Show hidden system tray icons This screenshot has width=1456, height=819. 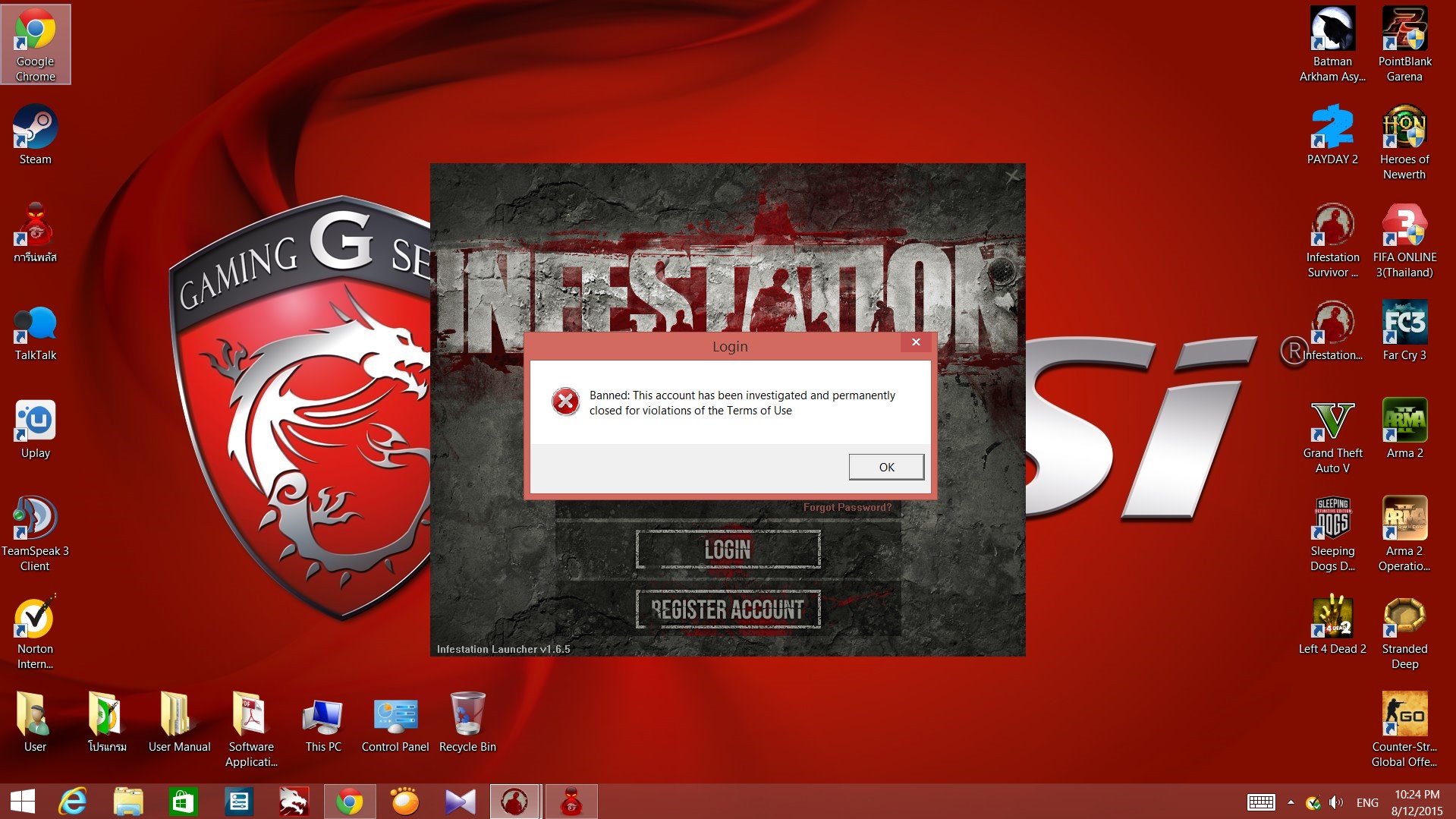pos(1291,802)
